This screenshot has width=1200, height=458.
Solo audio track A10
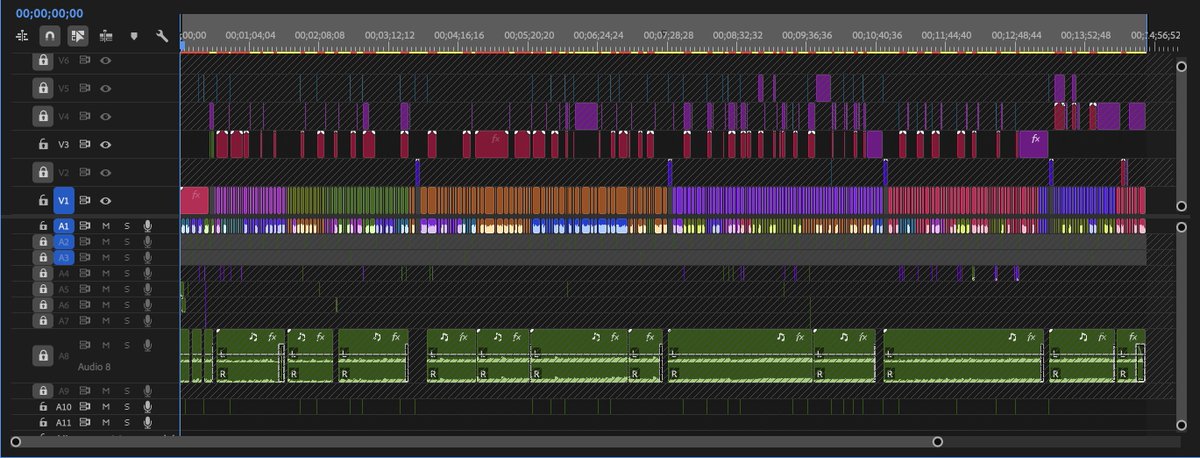coord(126,407)
